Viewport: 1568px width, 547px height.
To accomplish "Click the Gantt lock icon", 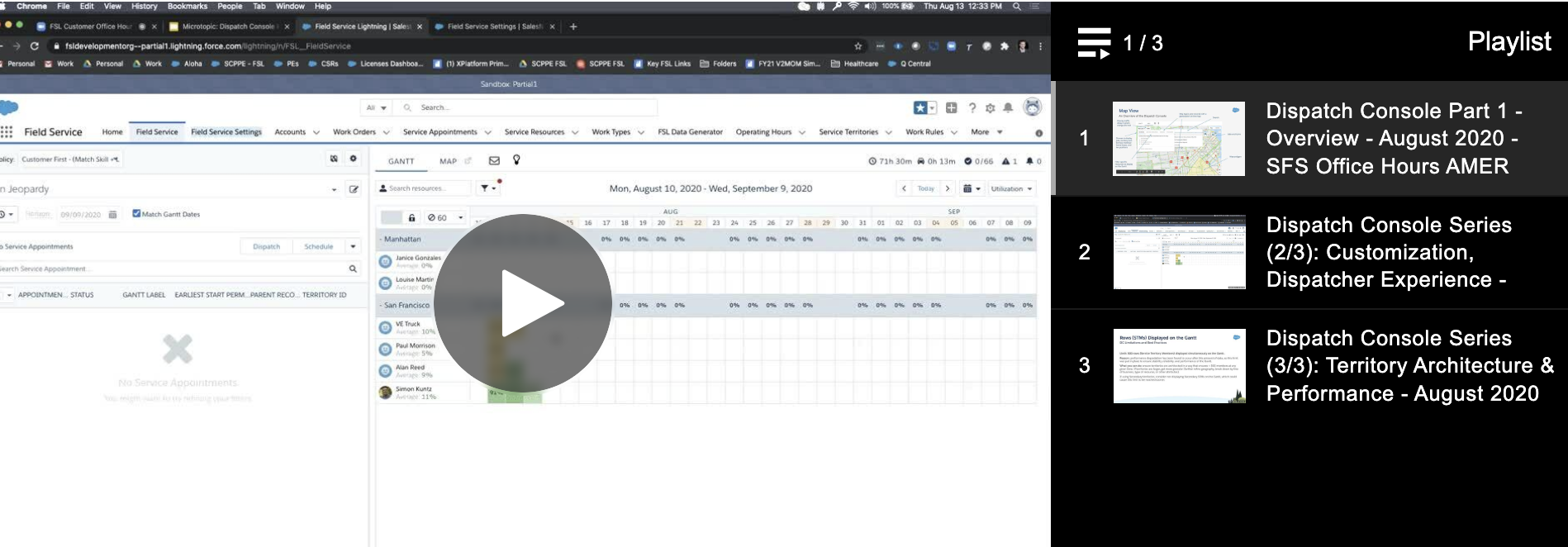I will point(411,218).
